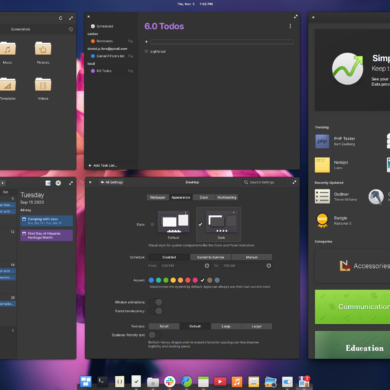Pick the pink accent color

195,280
